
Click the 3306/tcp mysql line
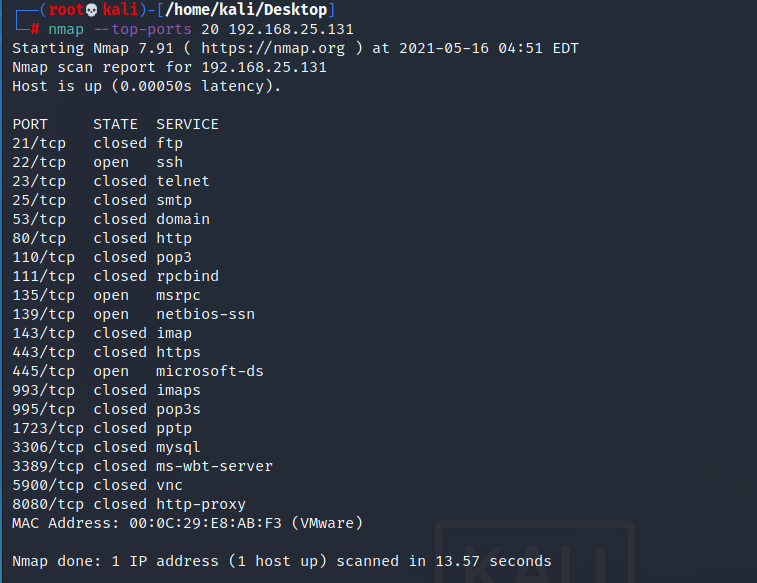(x=106, y=447)
